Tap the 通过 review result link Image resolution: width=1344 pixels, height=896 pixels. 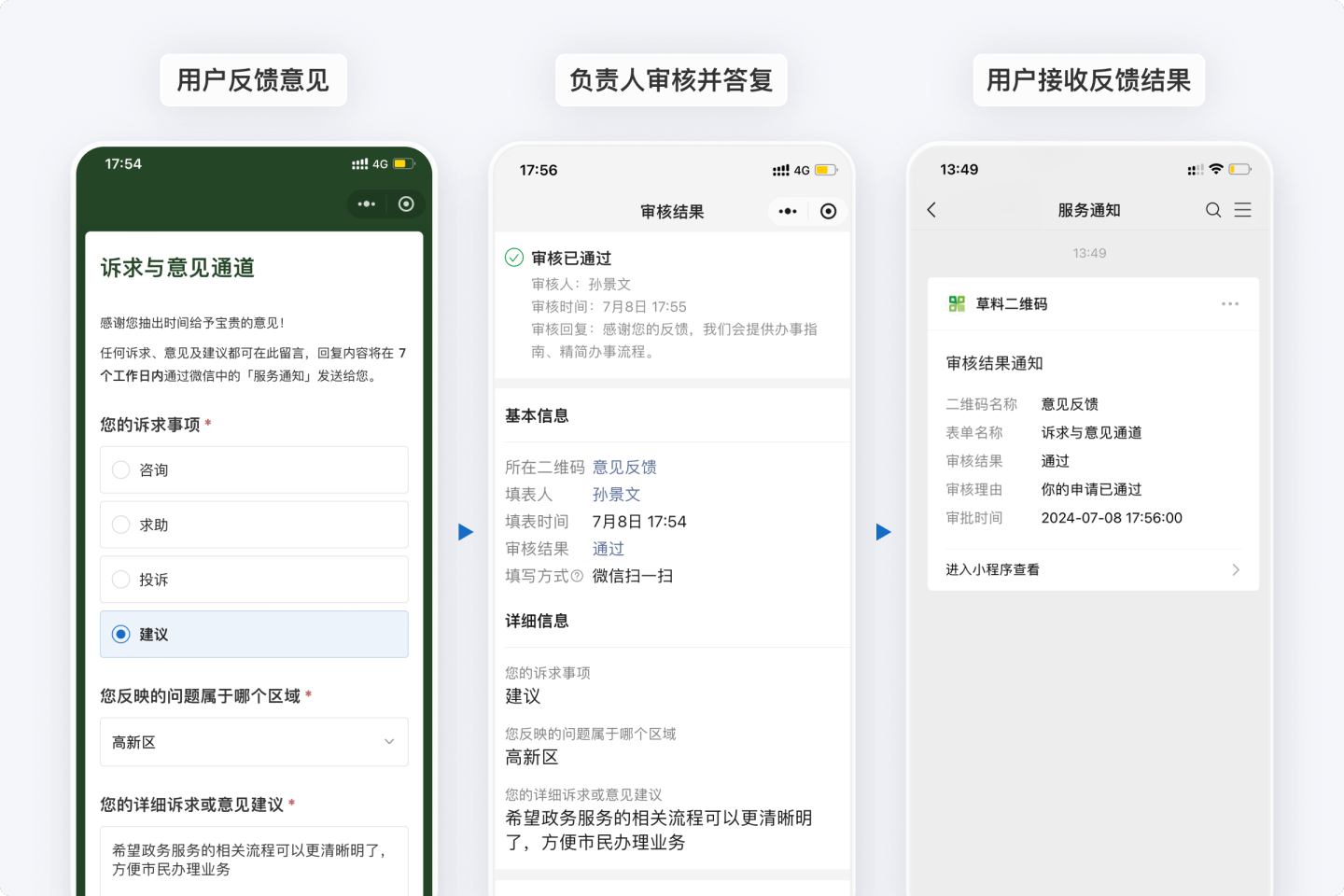point(608,549)
